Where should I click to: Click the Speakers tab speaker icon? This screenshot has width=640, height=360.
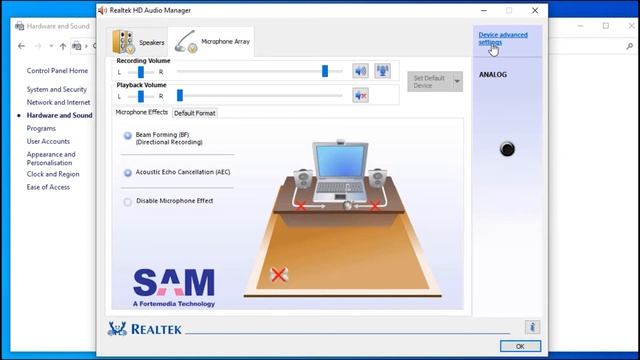click(x=123, y=42)
